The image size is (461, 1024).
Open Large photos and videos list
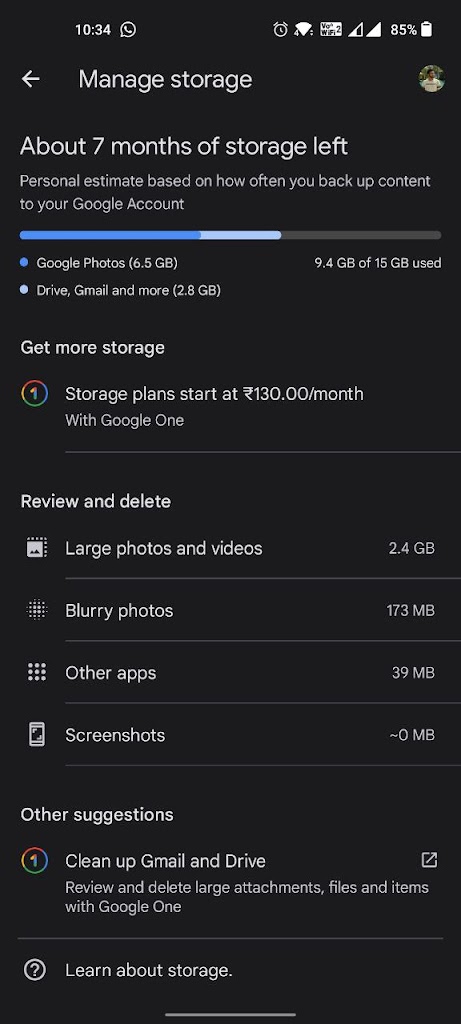230,548
